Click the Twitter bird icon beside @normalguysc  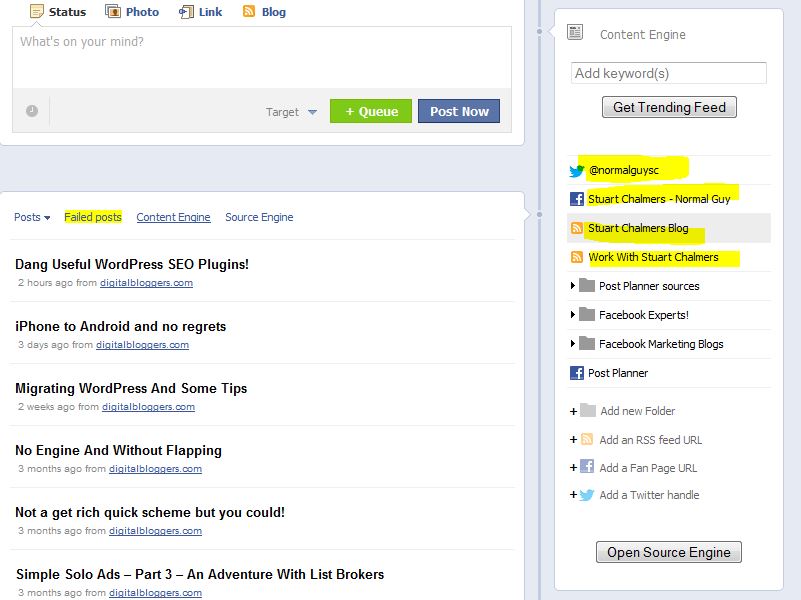click(577, 171)
